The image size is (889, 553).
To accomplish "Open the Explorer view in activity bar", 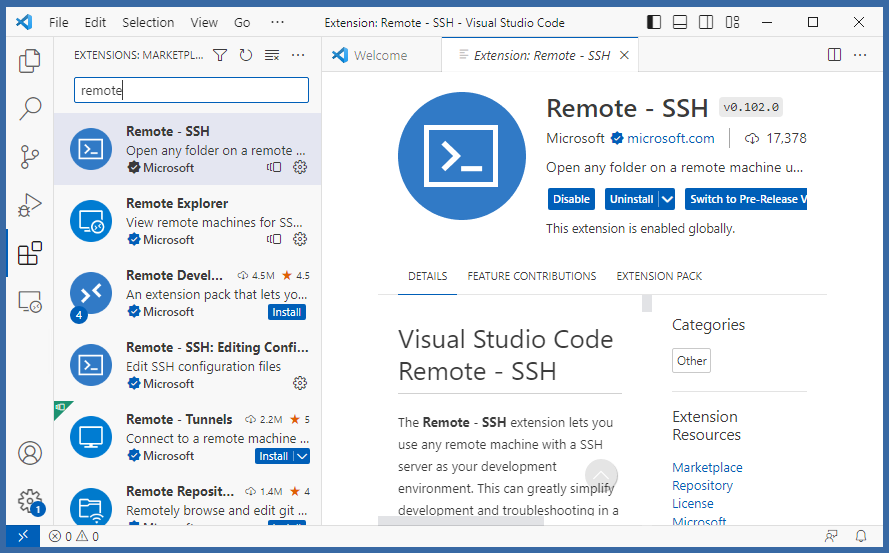I will pyautogui.click(x=29, y=60).
